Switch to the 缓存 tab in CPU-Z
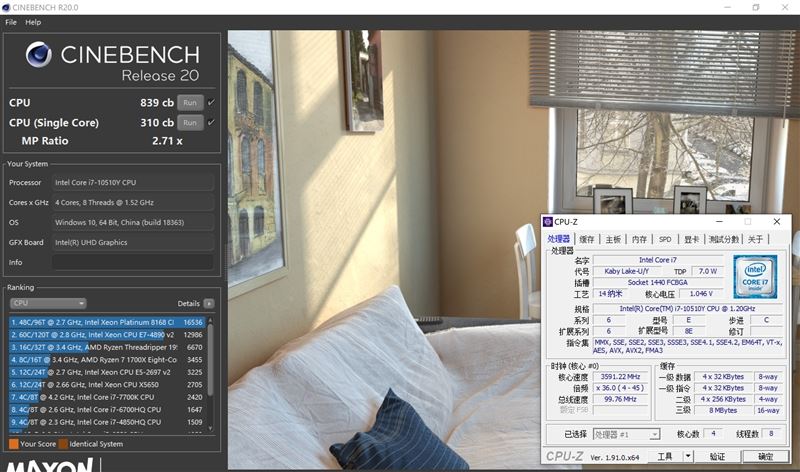 click(587, 239)
